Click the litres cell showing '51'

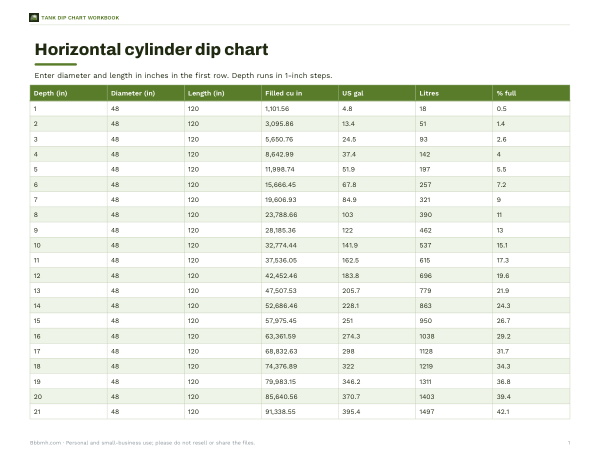(x=454, y=124)
